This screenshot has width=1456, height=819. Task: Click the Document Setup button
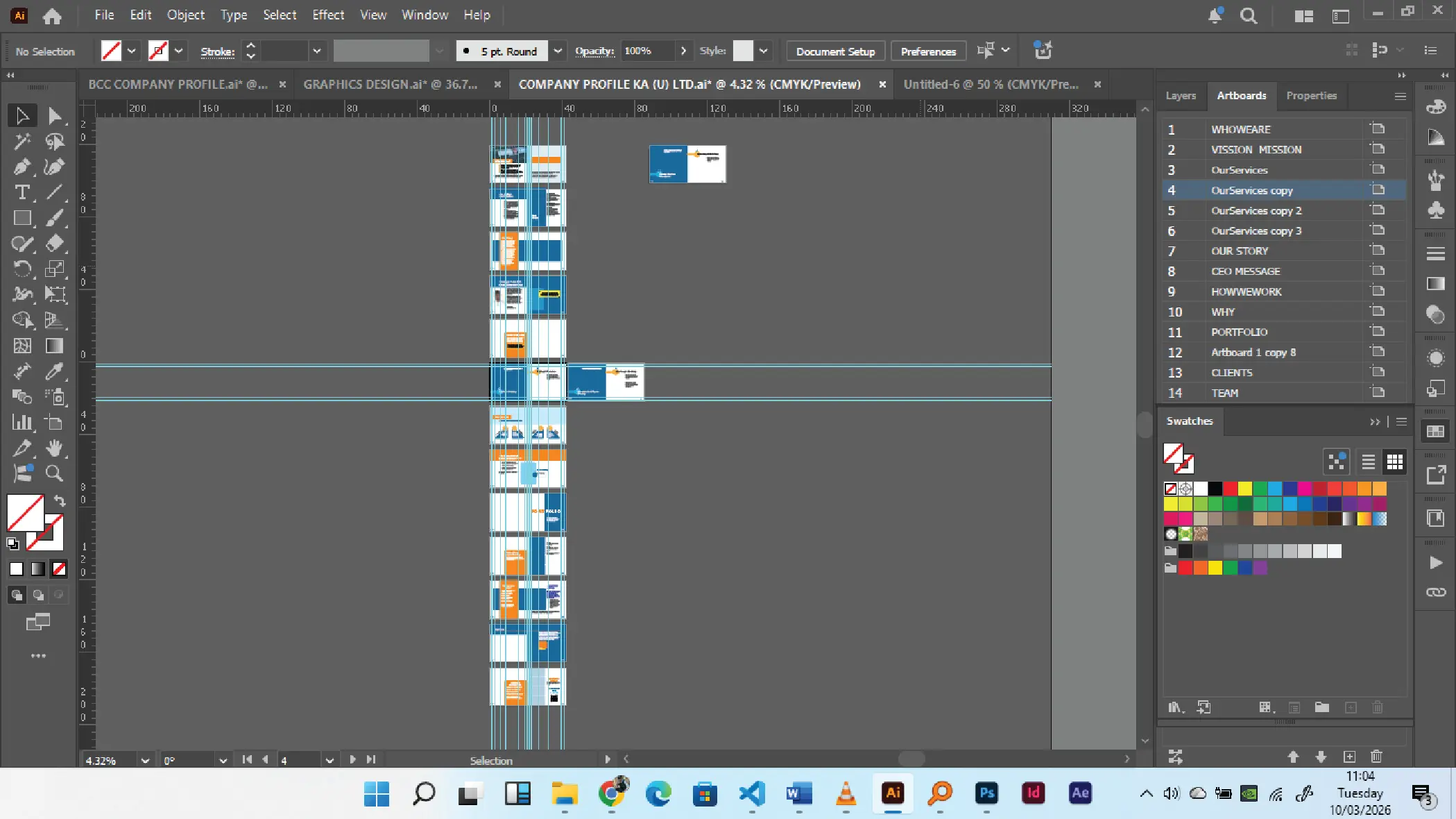[x=835, y=51]
